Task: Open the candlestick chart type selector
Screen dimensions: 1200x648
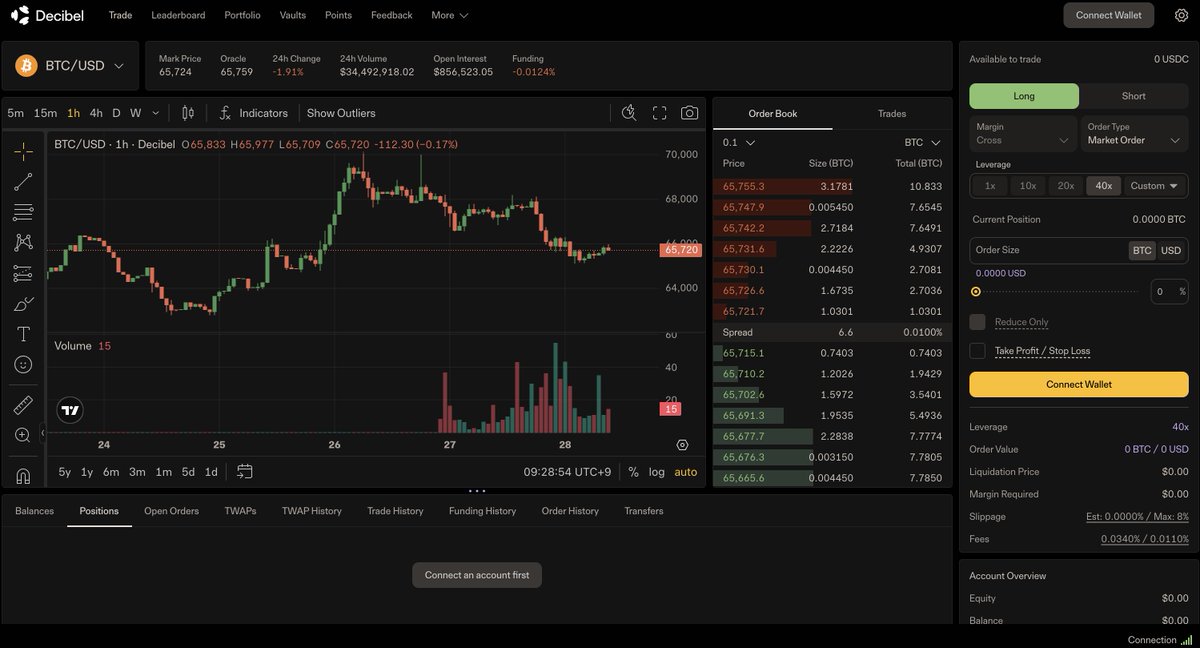Action: (188, 113)
